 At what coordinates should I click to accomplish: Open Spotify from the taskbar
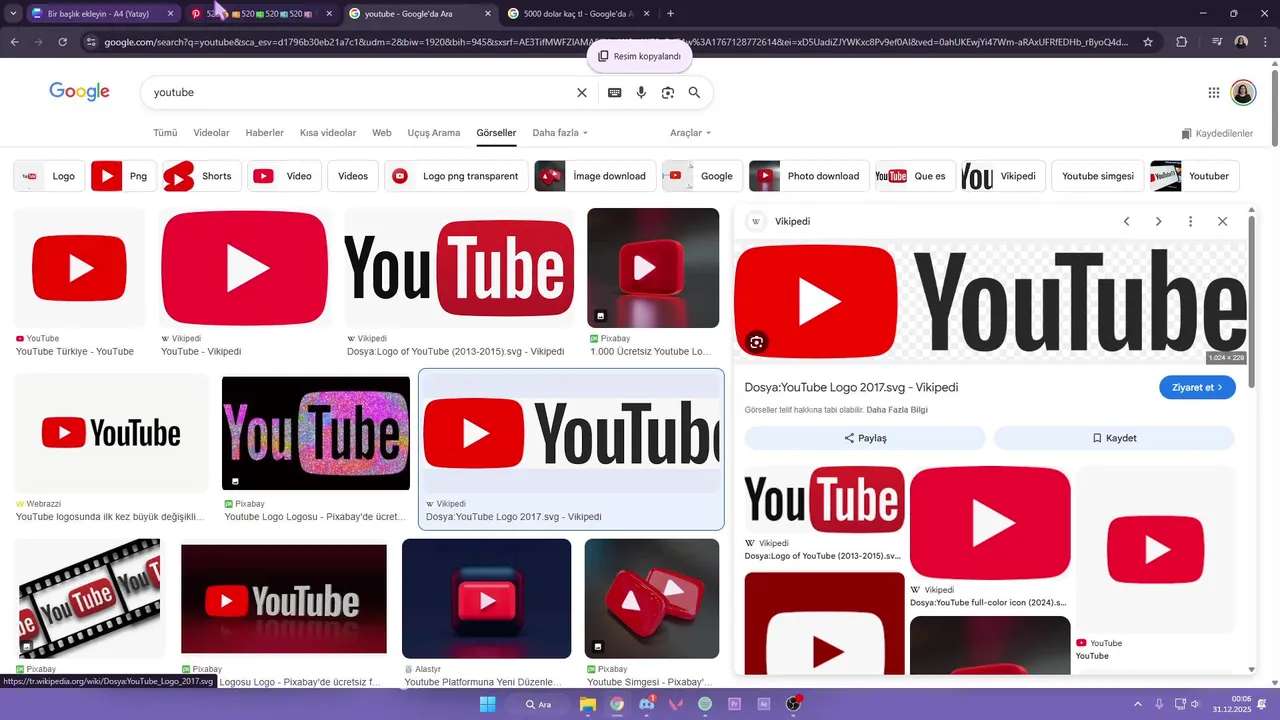[x=705, y=704]
